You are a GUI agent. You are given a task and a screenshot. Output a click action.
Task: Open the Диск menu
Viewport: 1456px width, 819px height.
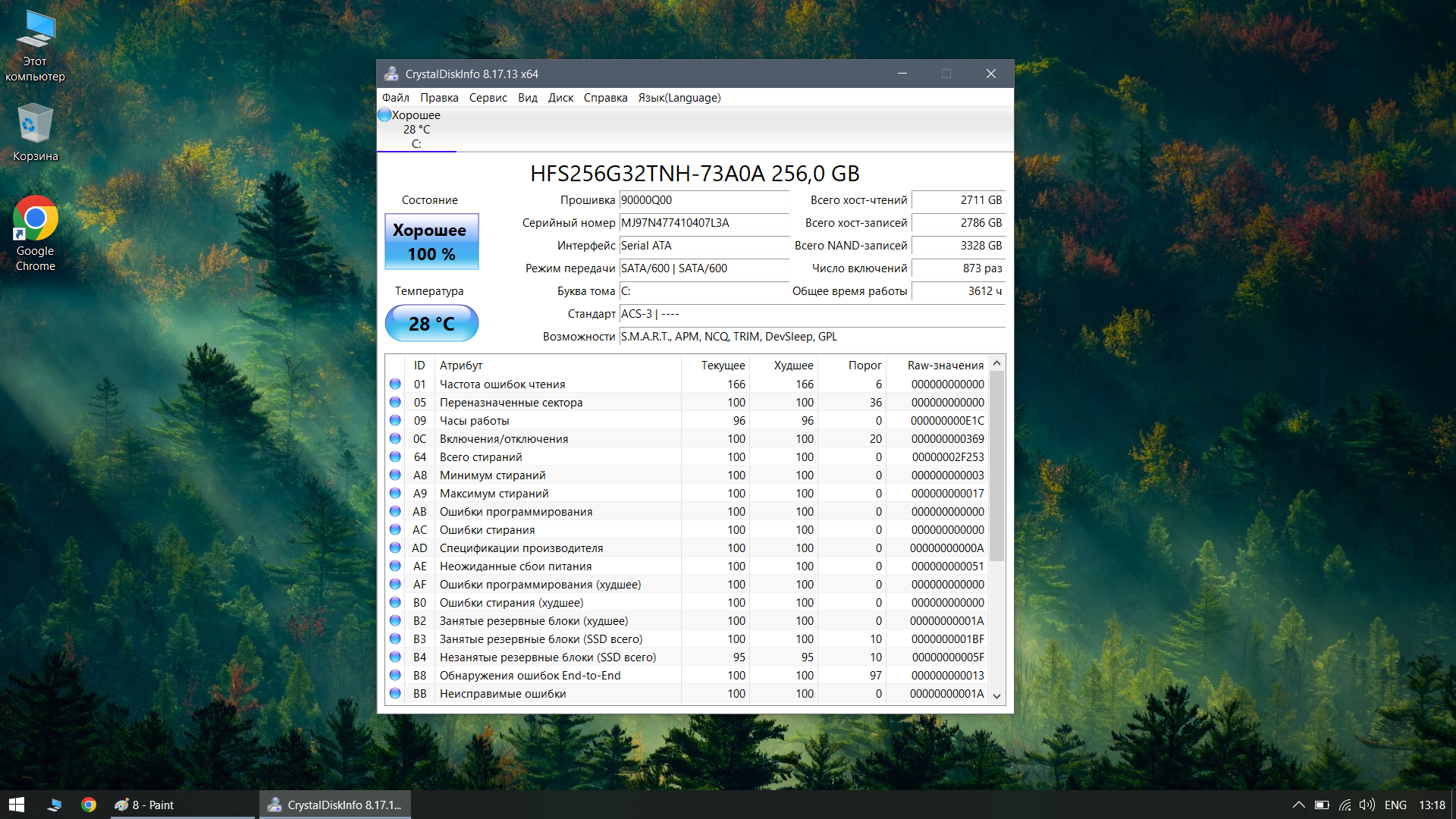click(560, 98)
